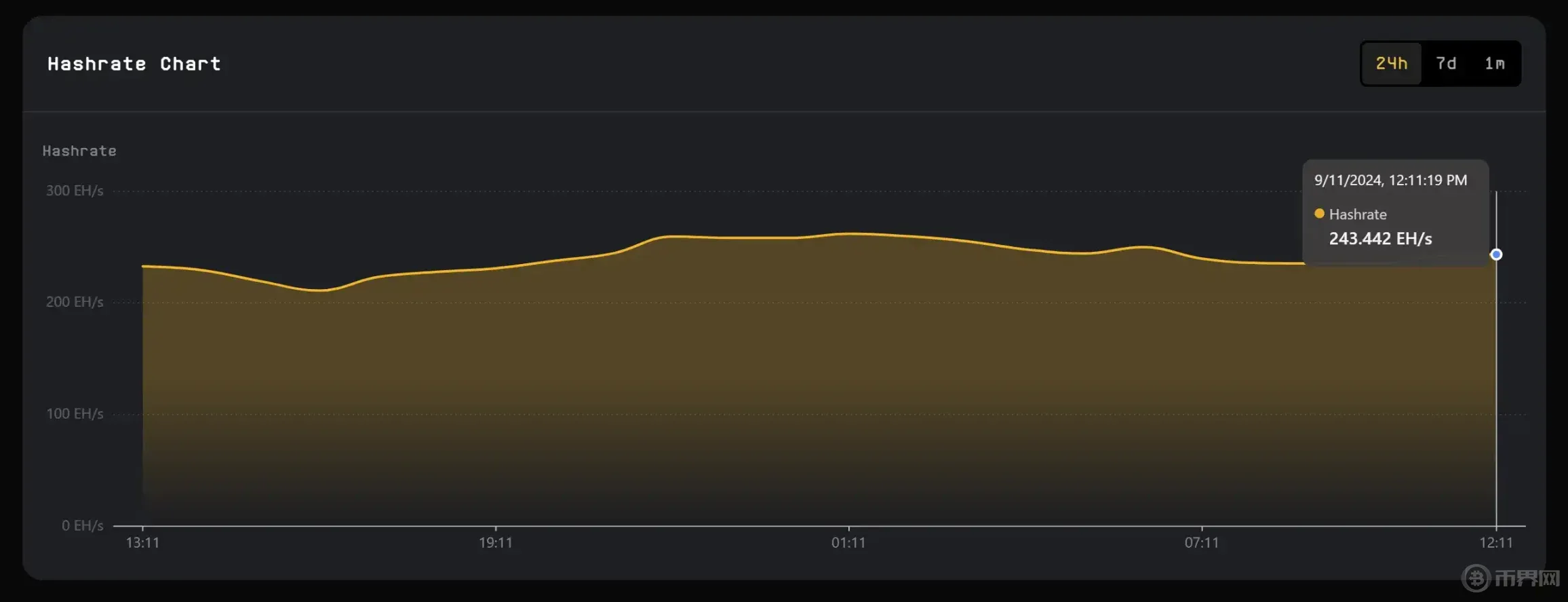This screenshot has width=1568, height=602.
Task: Click the 13:11 time axis label
Action: pos(142,543)
